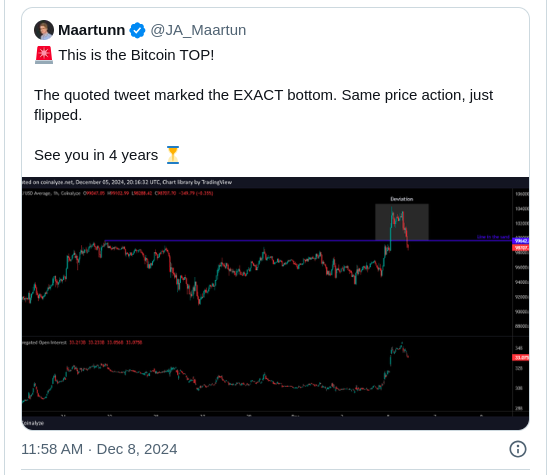Click the coinalyze watermark at chart bottom
Image resolution: width=555 pixels, height=475 pixels.
tap(33, 423)
